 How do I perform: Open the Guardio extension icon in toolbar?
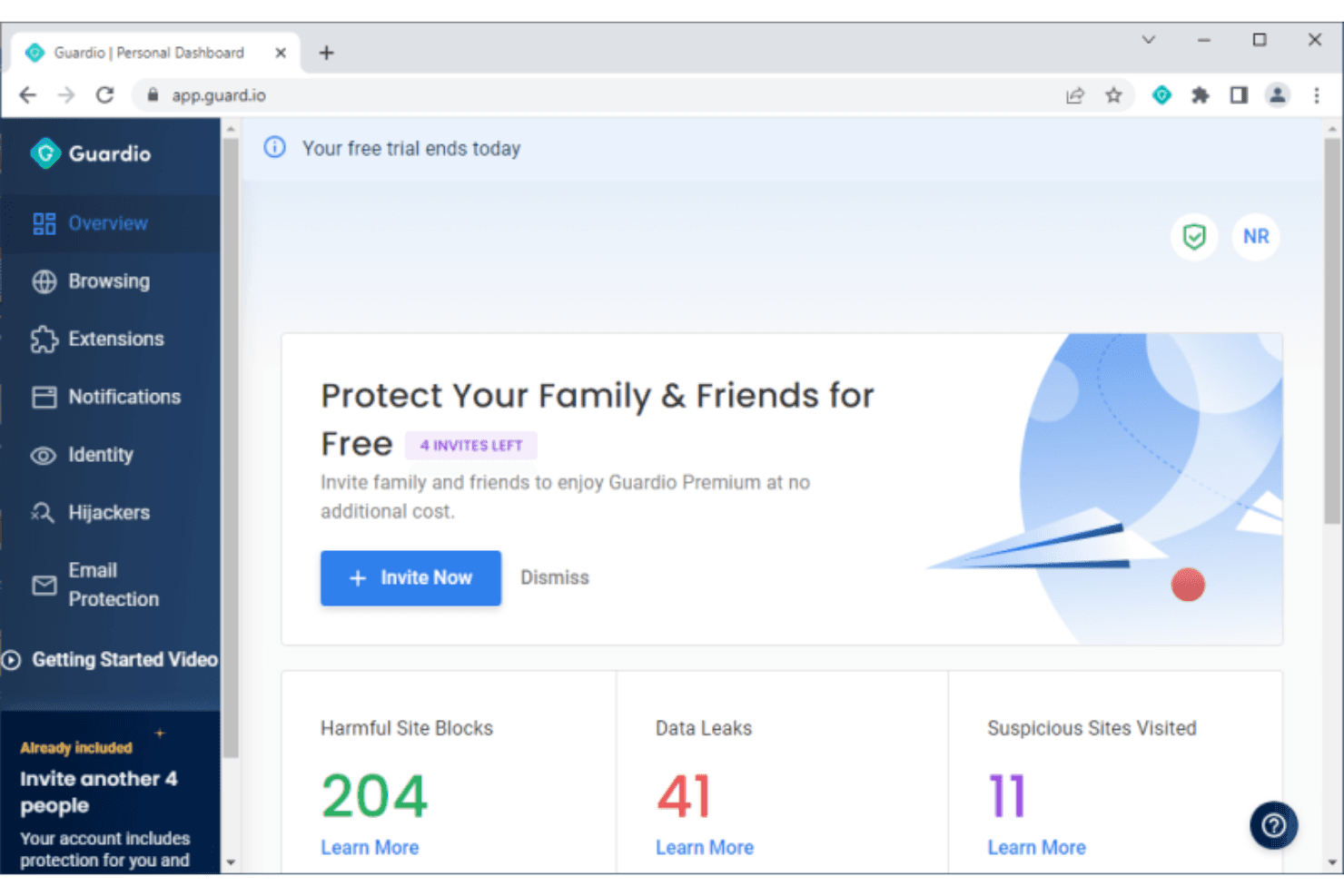click(x=1161, y=95)
